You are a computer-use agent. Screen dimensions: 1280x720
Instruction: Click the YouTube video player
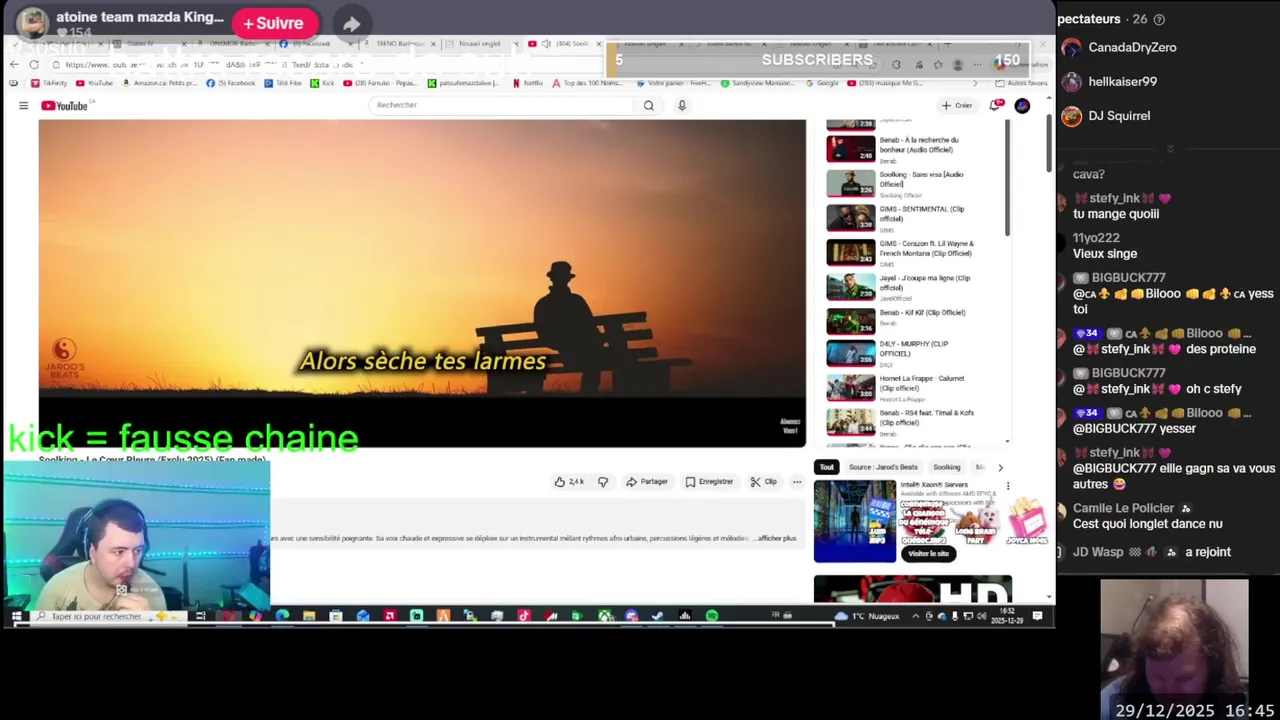click(x=422, y=283)
